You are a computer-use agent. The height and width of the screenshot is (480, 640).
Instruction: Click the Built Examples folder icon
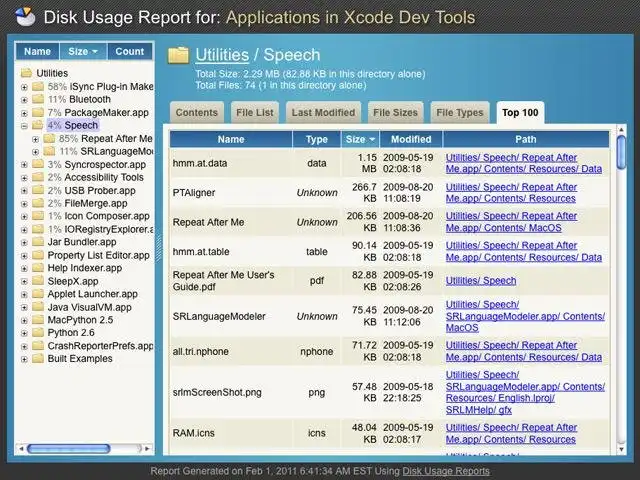38,358
